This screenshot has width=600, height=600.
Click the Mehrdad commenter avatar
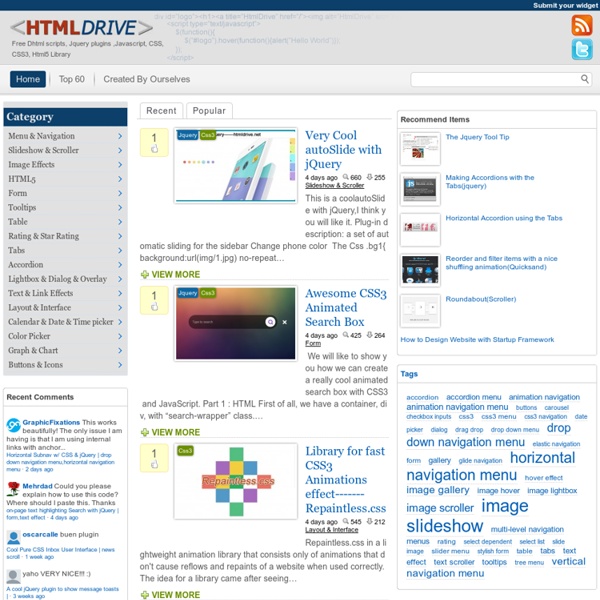click(x=13, y=489)
